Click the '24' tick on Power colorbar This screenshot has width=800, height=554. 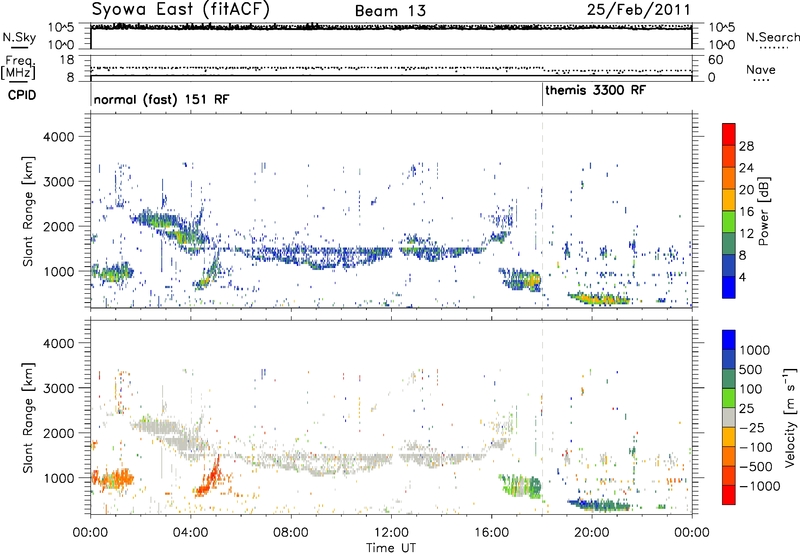tap(746, 168)
